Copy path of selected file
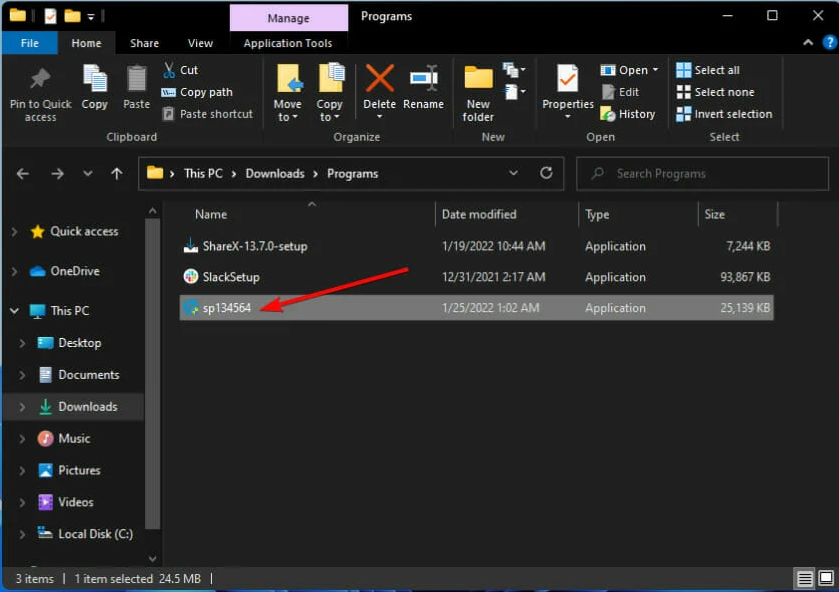The height and width of the screenshot is (592, 839). tap(197, 92)
